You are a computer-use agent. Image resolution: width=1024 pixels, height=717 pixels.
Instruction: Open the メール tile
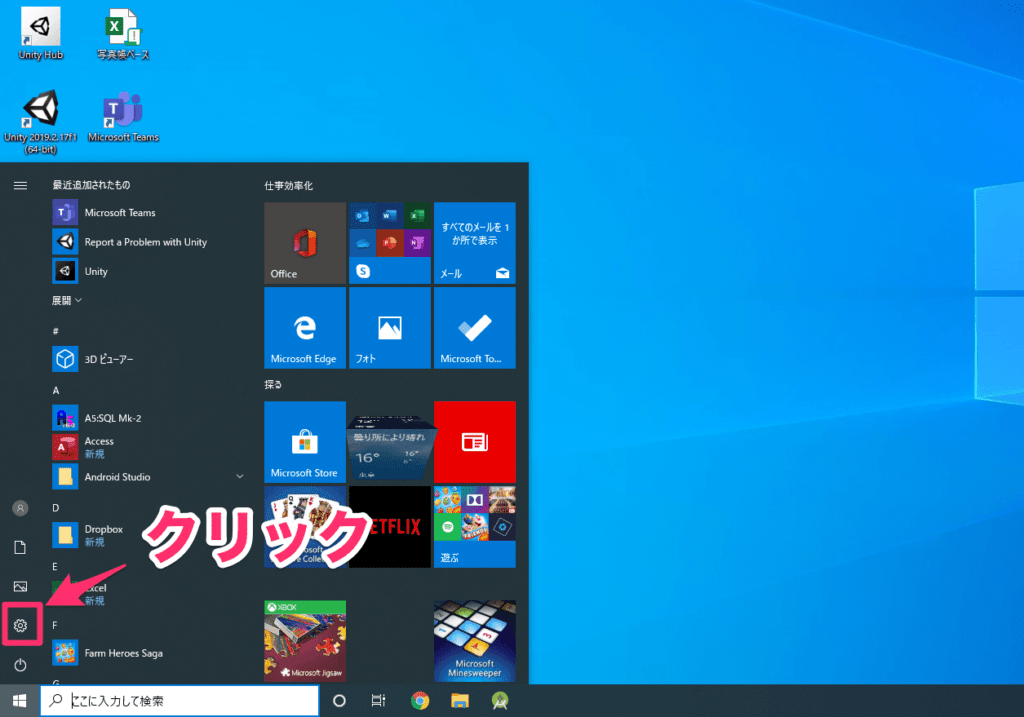pos(475,243)
